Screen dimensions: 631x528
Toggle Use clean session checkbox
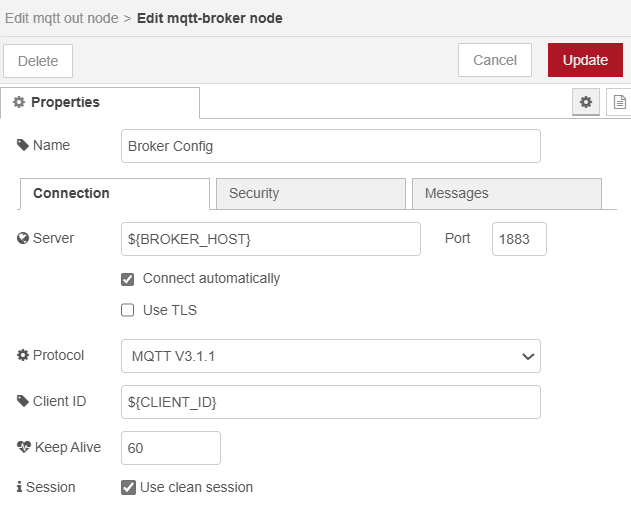pos(128,487)
